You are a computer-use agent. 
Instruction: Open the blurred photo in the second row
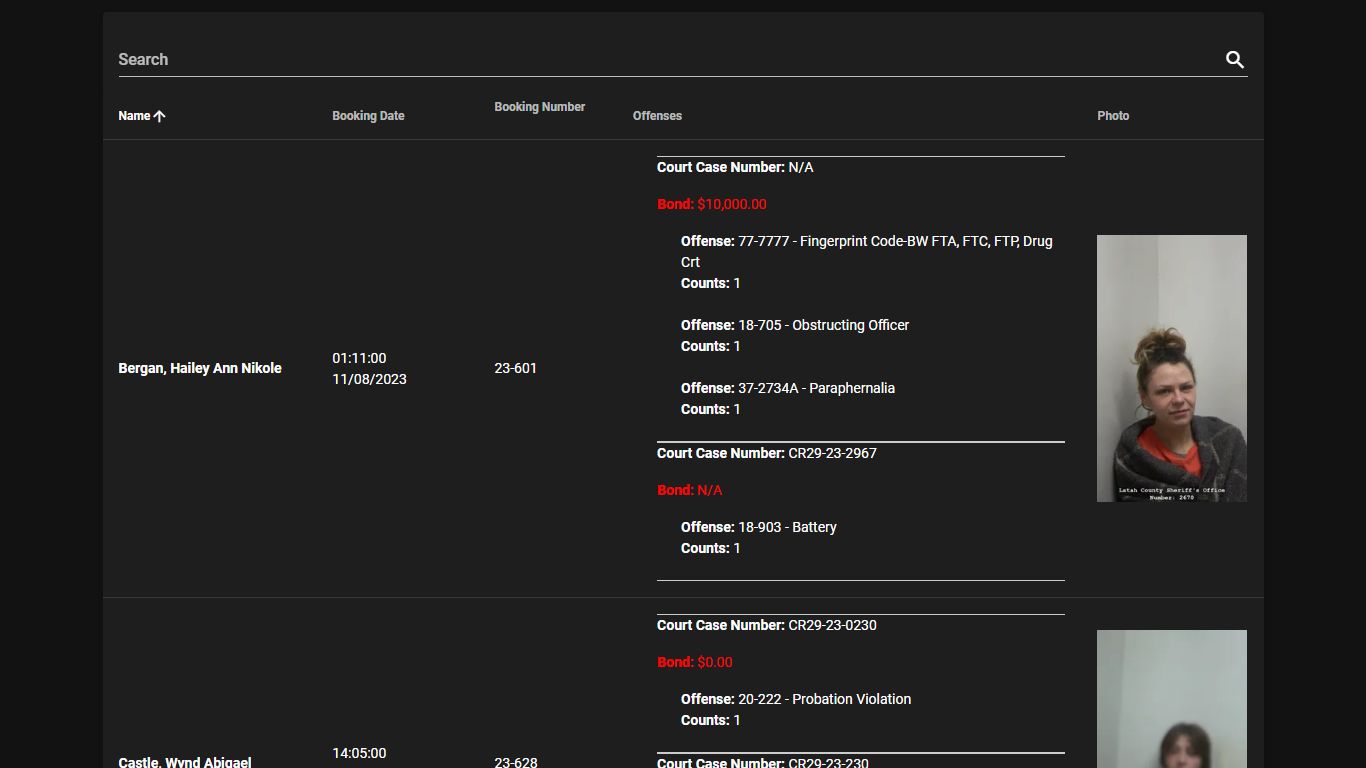[1172, 699]
